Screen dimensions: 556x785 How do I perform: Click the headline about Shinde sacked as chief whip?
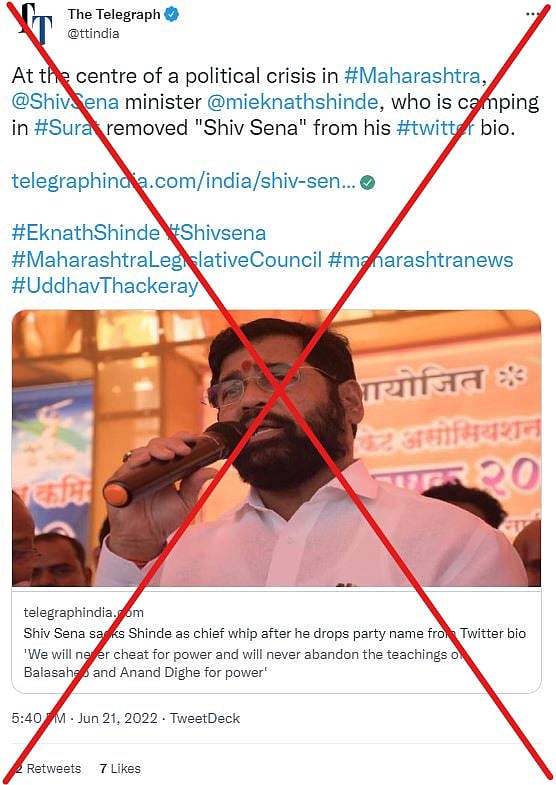point(275,633)
